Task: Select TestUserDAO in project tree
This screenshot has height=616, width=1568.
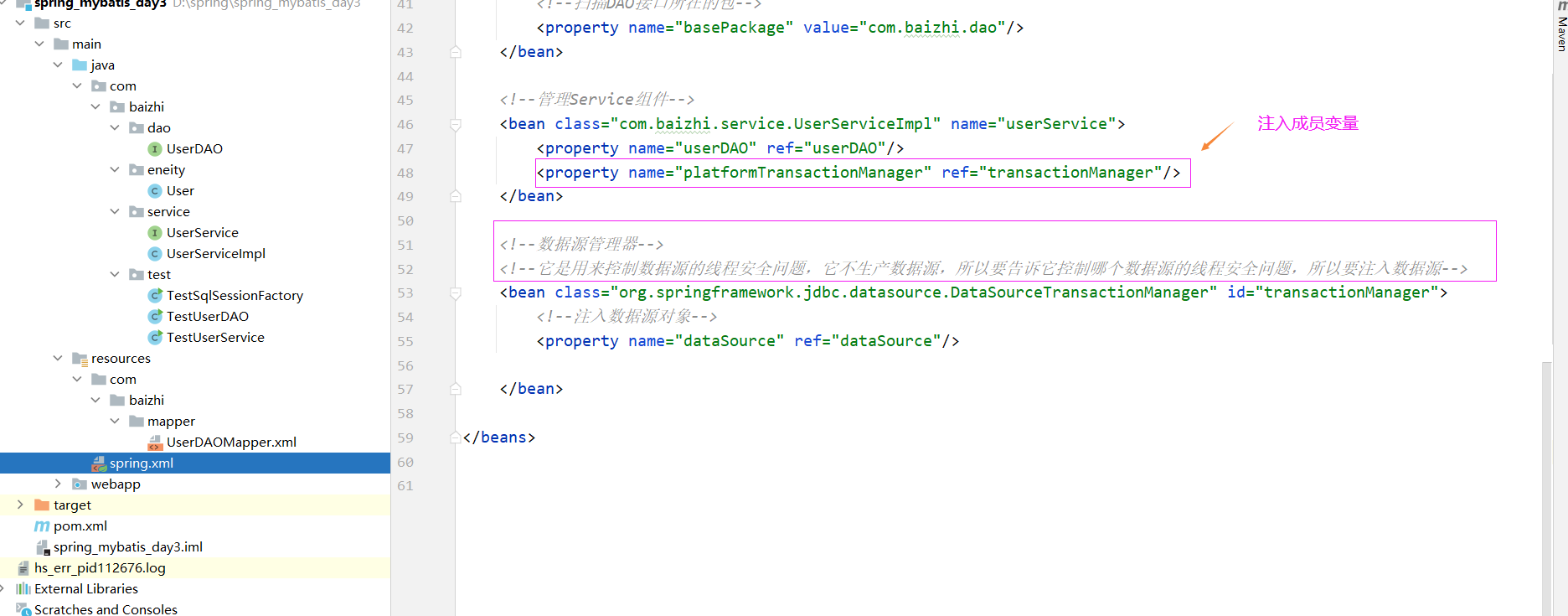Action: [x=208, y=316]
